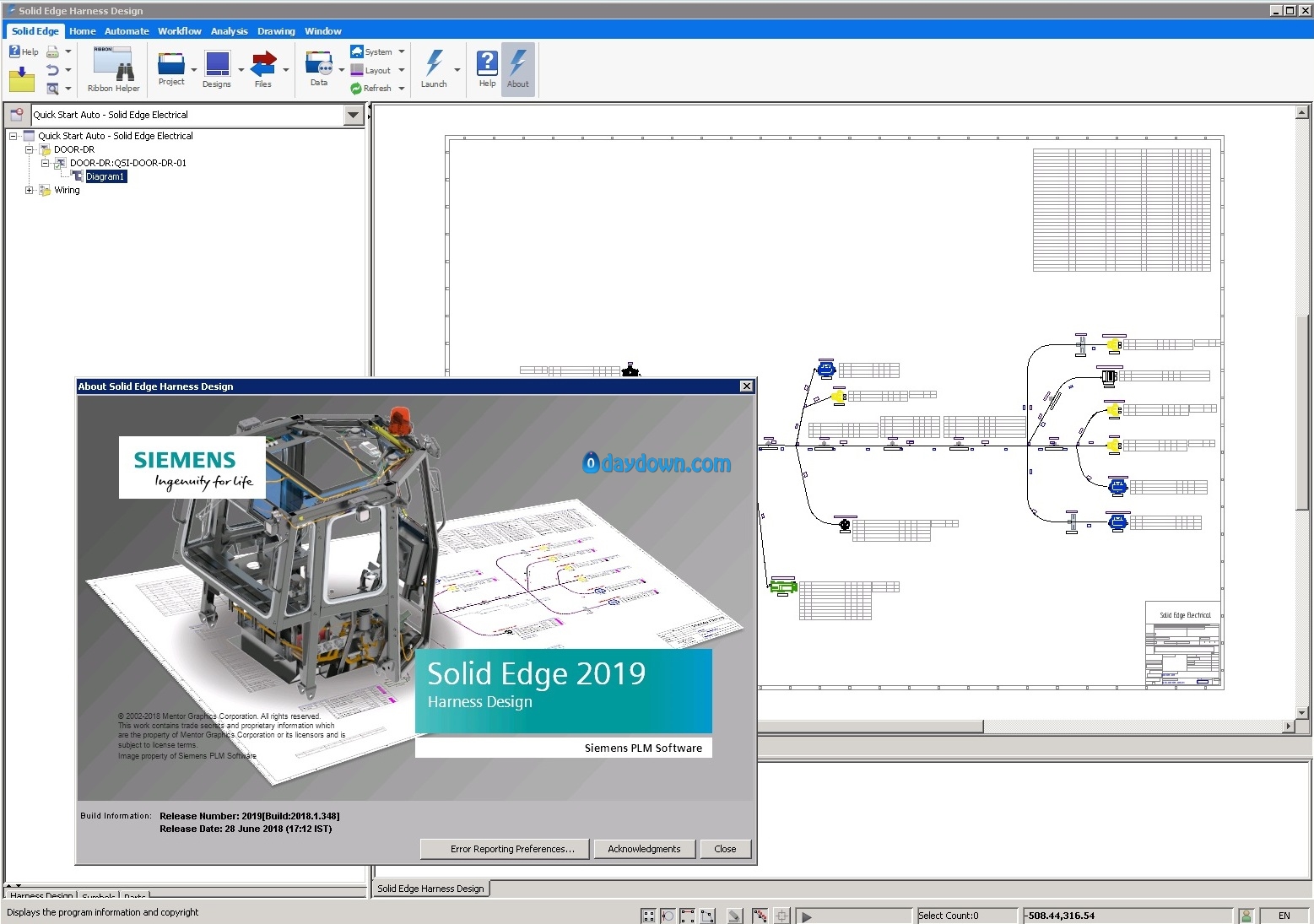1314x924 pixels.
Task: Open the Layout dropdown arrow
Action: (x=402, y=70)
